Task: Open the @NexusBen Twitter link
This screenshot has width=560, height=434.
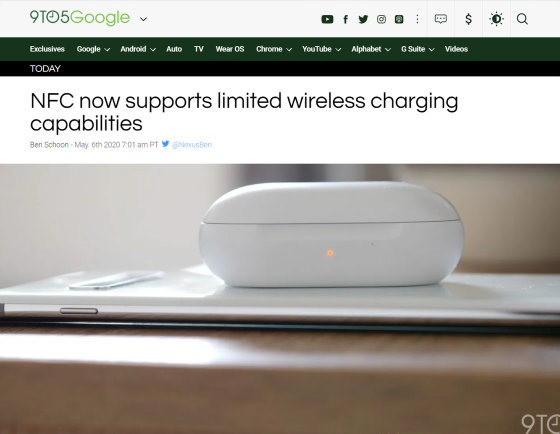Action: click(x=192, y=145)
